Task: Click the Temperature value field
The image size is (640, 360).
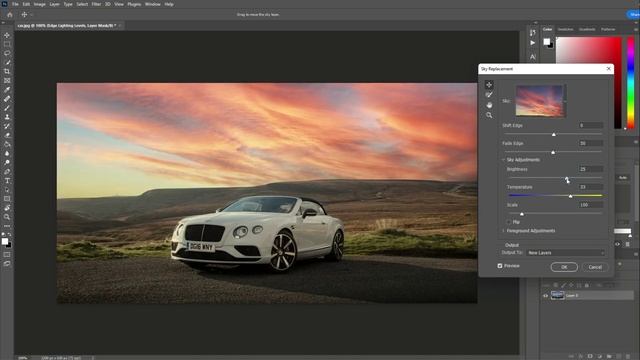Action: click(x=591, y=187)
